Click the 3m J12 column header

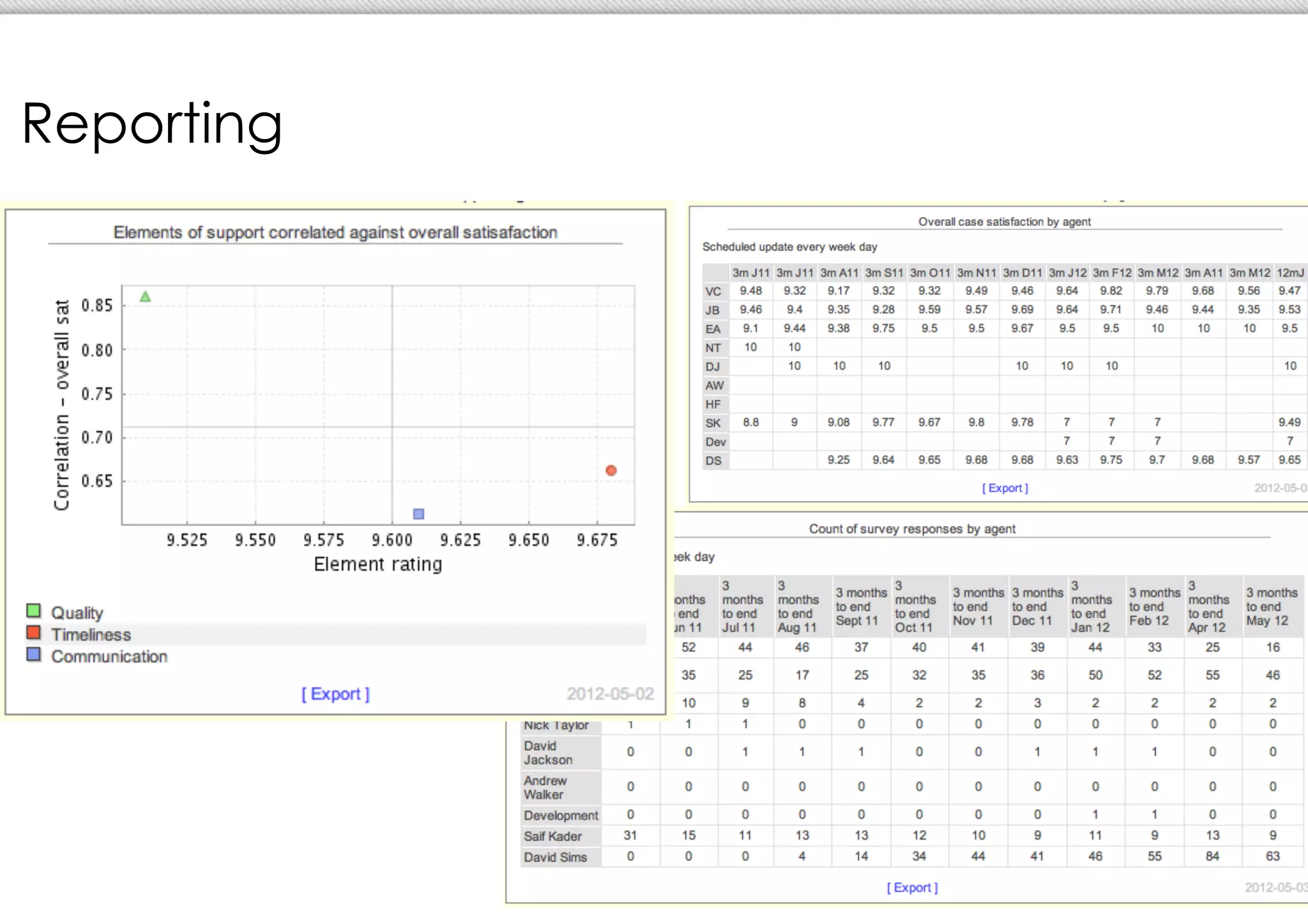[1067, 273]
